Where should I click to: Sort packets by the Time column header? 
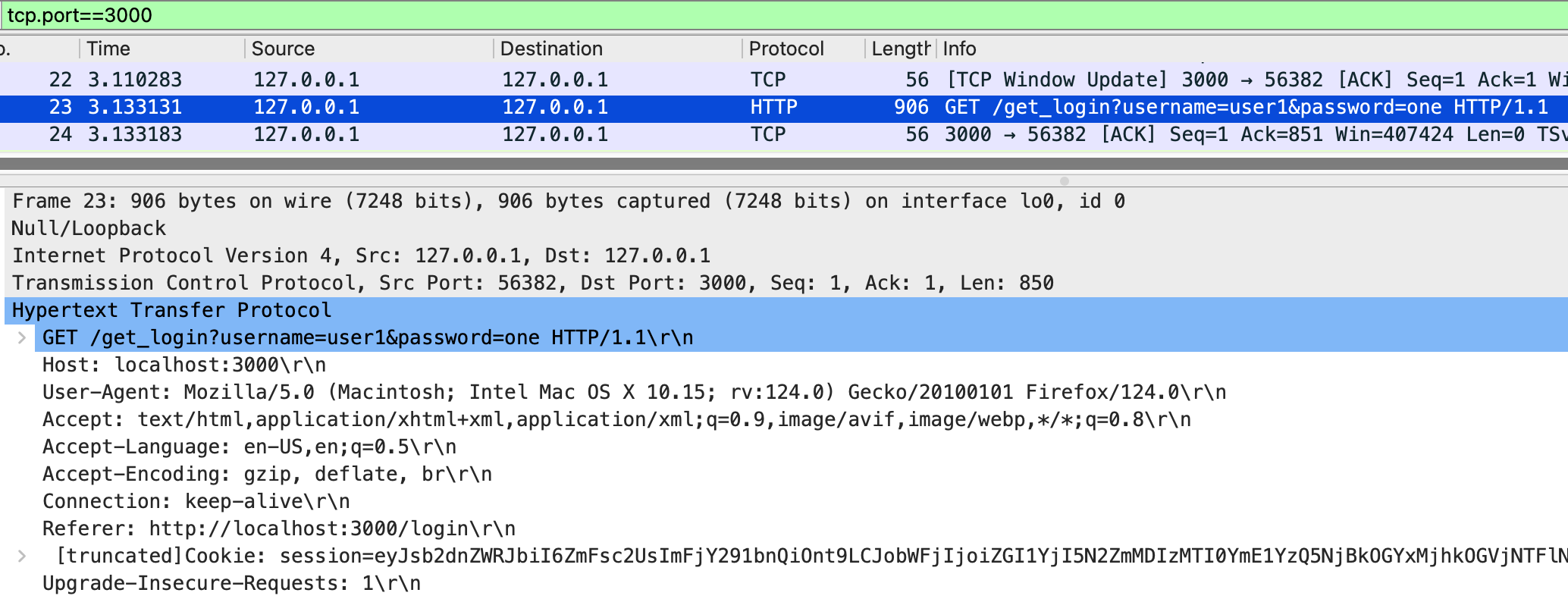(x=108, y=49)
